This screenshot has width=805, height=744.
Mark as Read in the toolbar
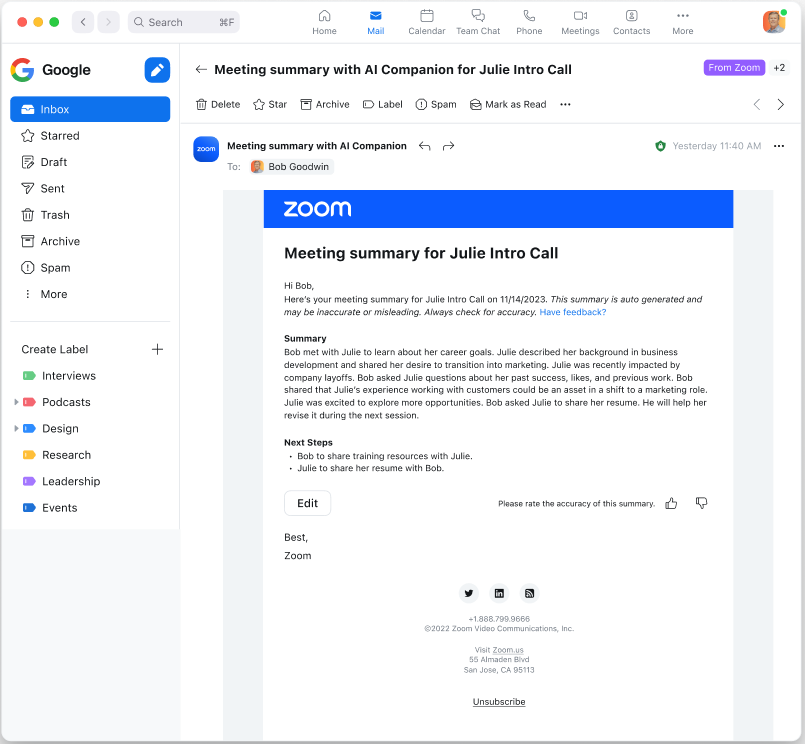508,104
